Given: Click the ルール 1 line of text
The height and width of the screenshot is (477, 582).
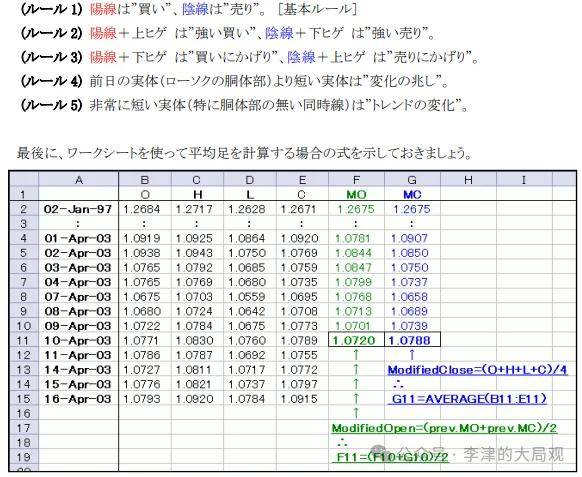Looking at the screenshot, I should pyautogui.click(x=189, y=9).
